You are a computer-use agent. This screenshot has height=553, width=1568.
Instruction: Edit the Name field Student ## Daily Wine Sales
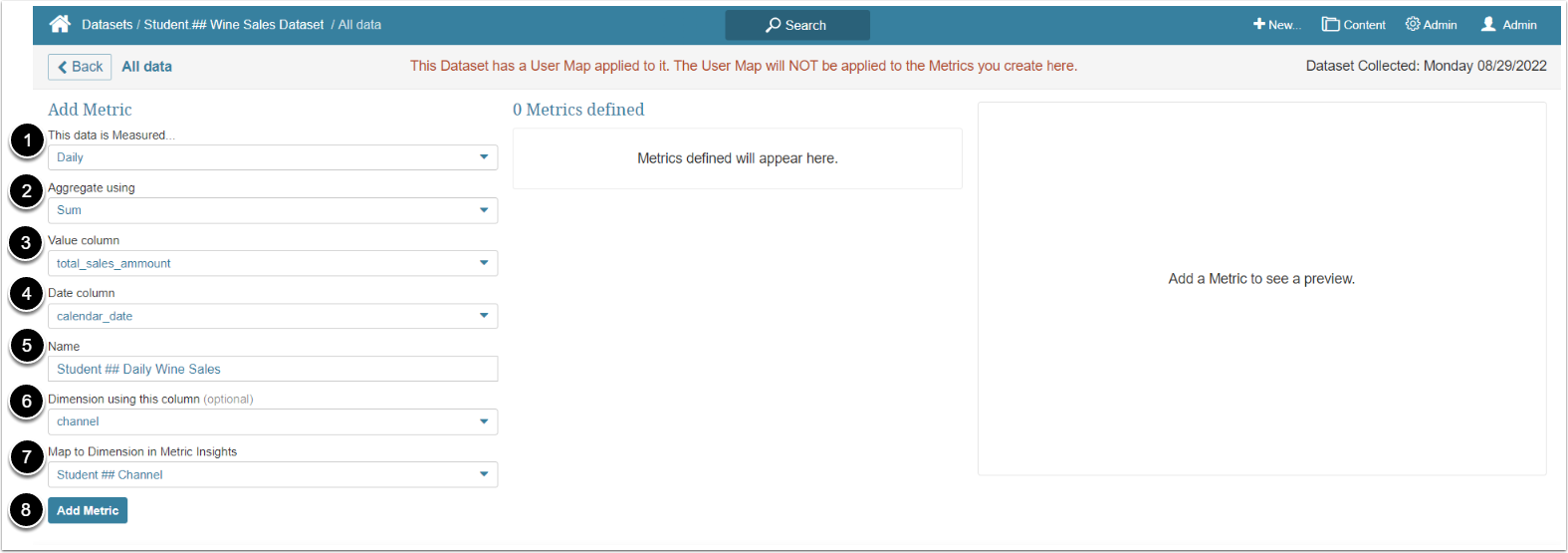273,369
